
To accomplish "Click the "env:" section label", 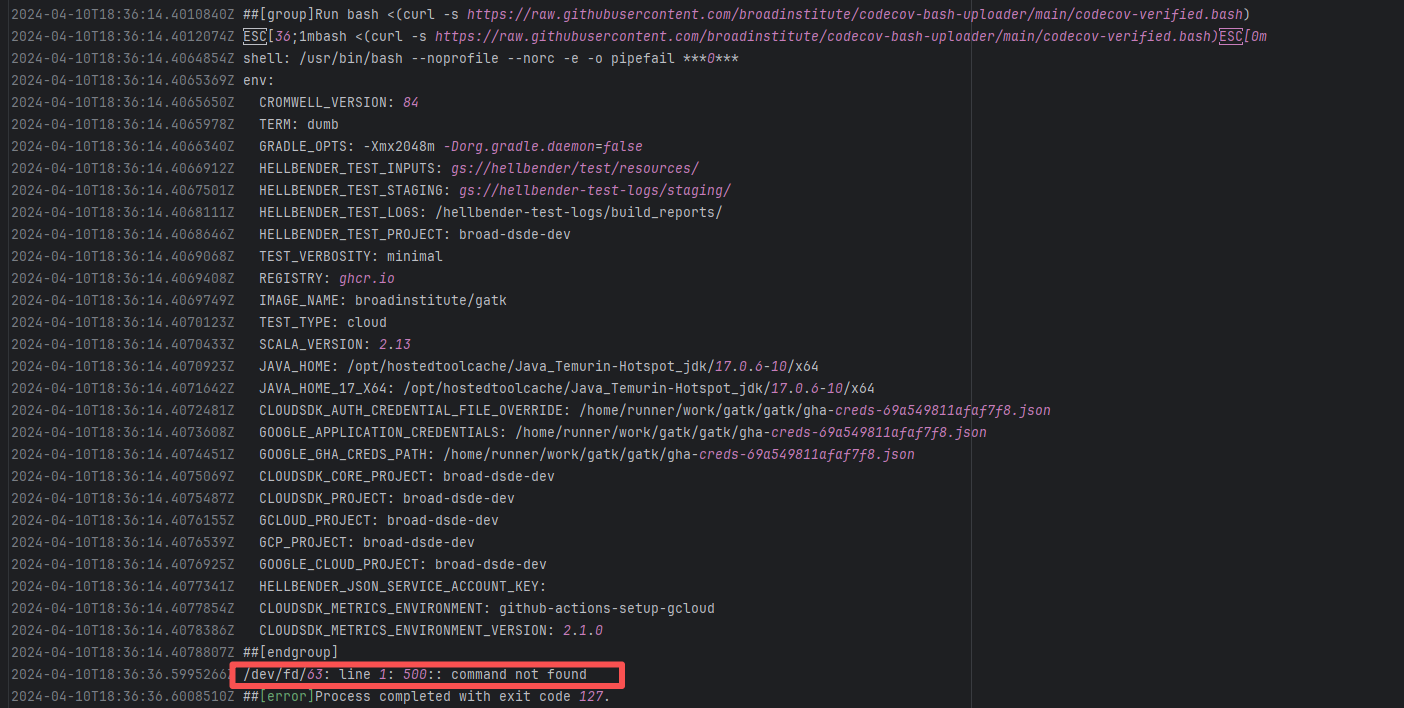I will tap(258, 80).
